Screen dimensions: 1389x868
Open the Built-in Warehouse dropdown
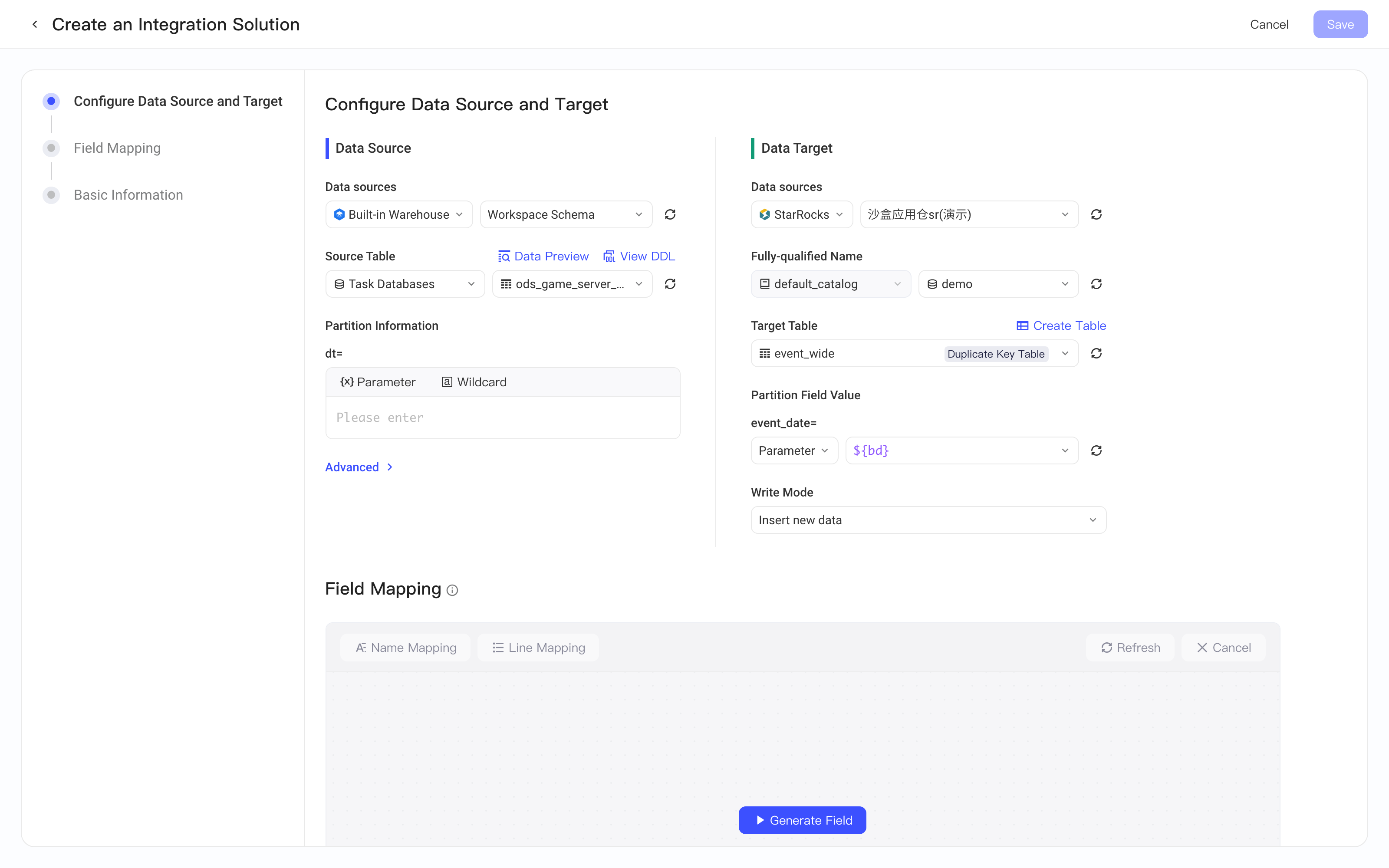(399, 214)
